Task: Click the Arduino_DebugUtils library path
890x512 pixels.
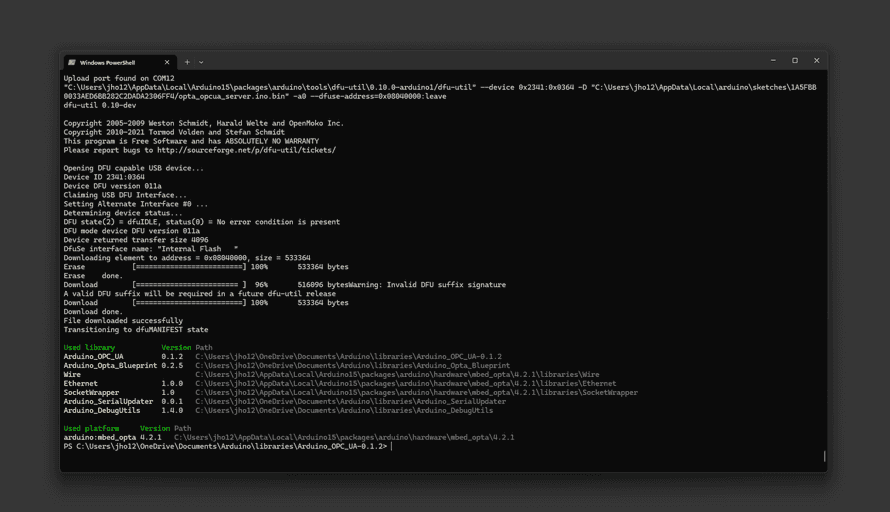Action: (x=344, y=410)
